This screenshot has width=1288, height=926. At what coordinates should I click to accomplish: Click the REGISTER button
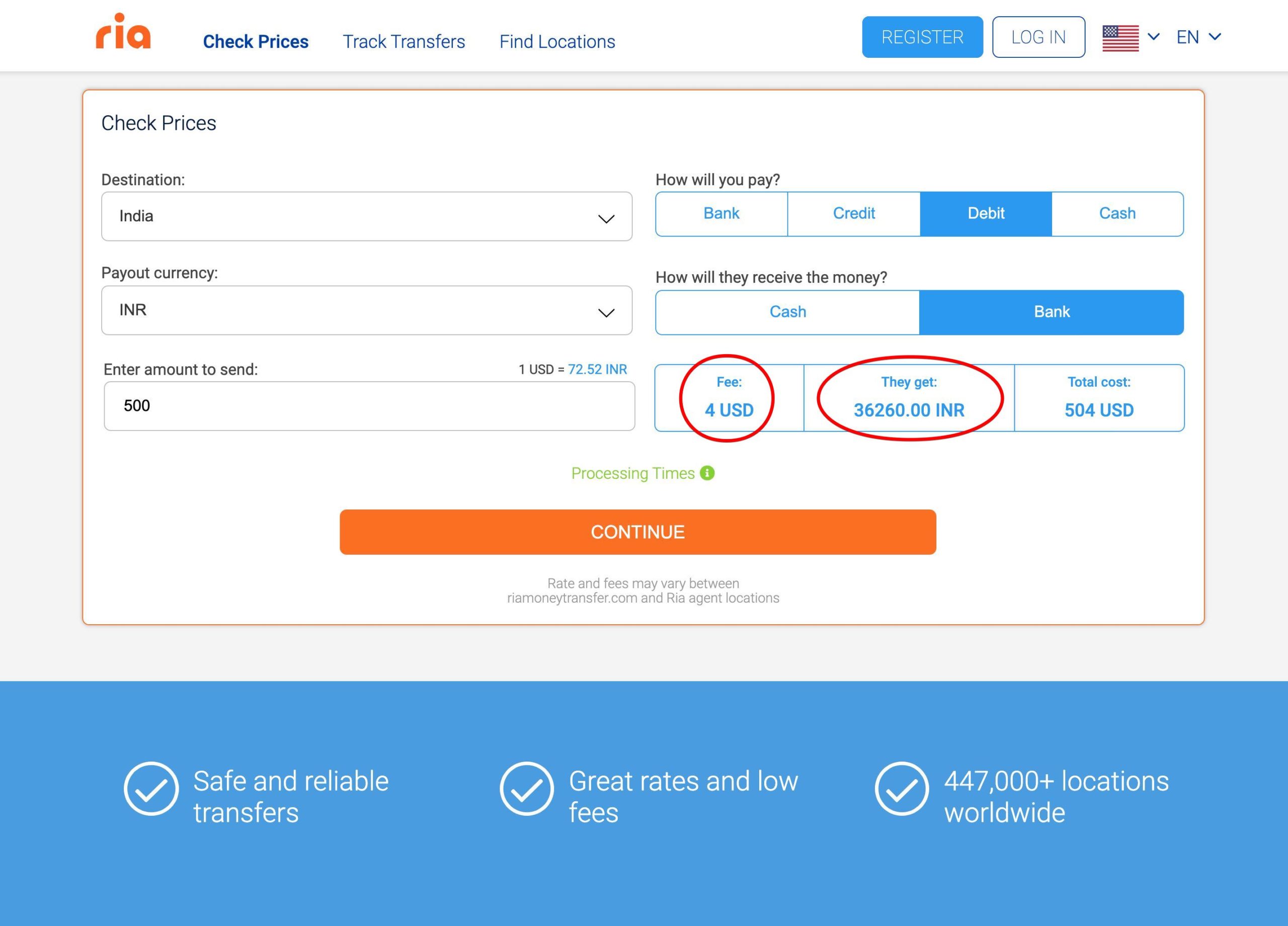922,37
